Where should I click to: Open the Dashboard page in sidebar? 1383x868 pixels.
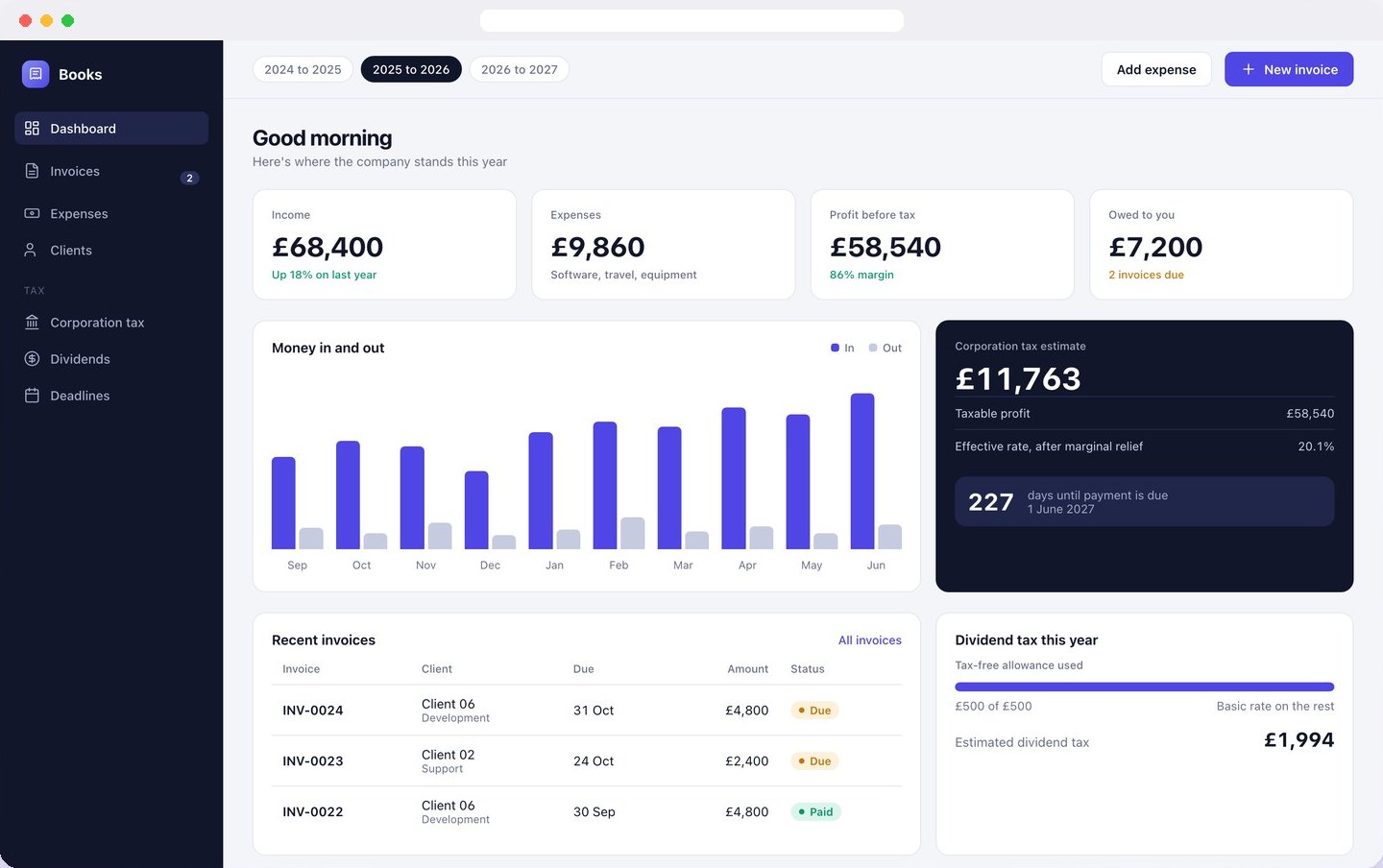[x=111, y=129]
